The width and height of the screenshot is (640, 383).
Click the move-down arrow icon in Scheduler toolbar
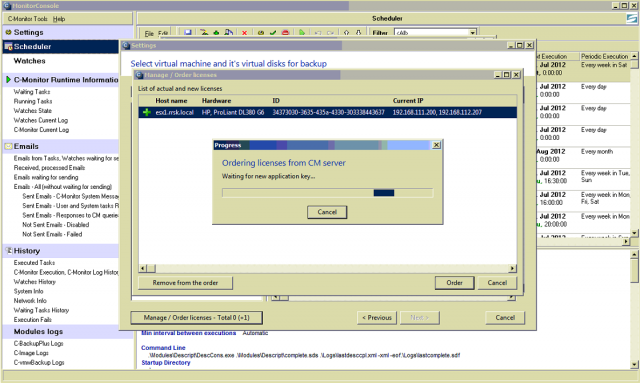(x=358, y=33)
